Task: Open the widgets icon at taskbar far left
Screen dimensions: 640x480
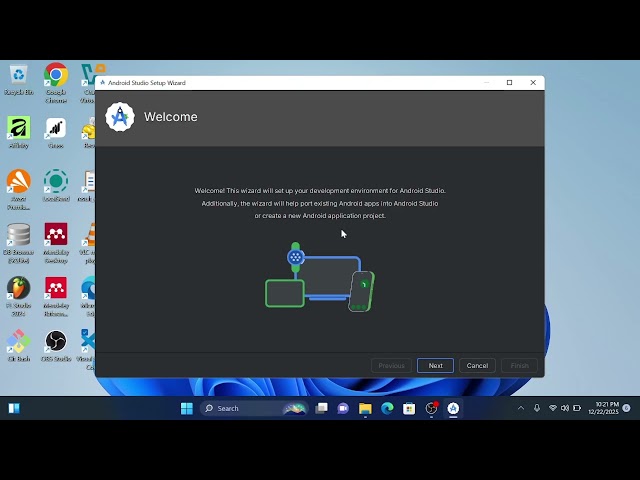Action: pyautogui.click(x=14, y=408)
